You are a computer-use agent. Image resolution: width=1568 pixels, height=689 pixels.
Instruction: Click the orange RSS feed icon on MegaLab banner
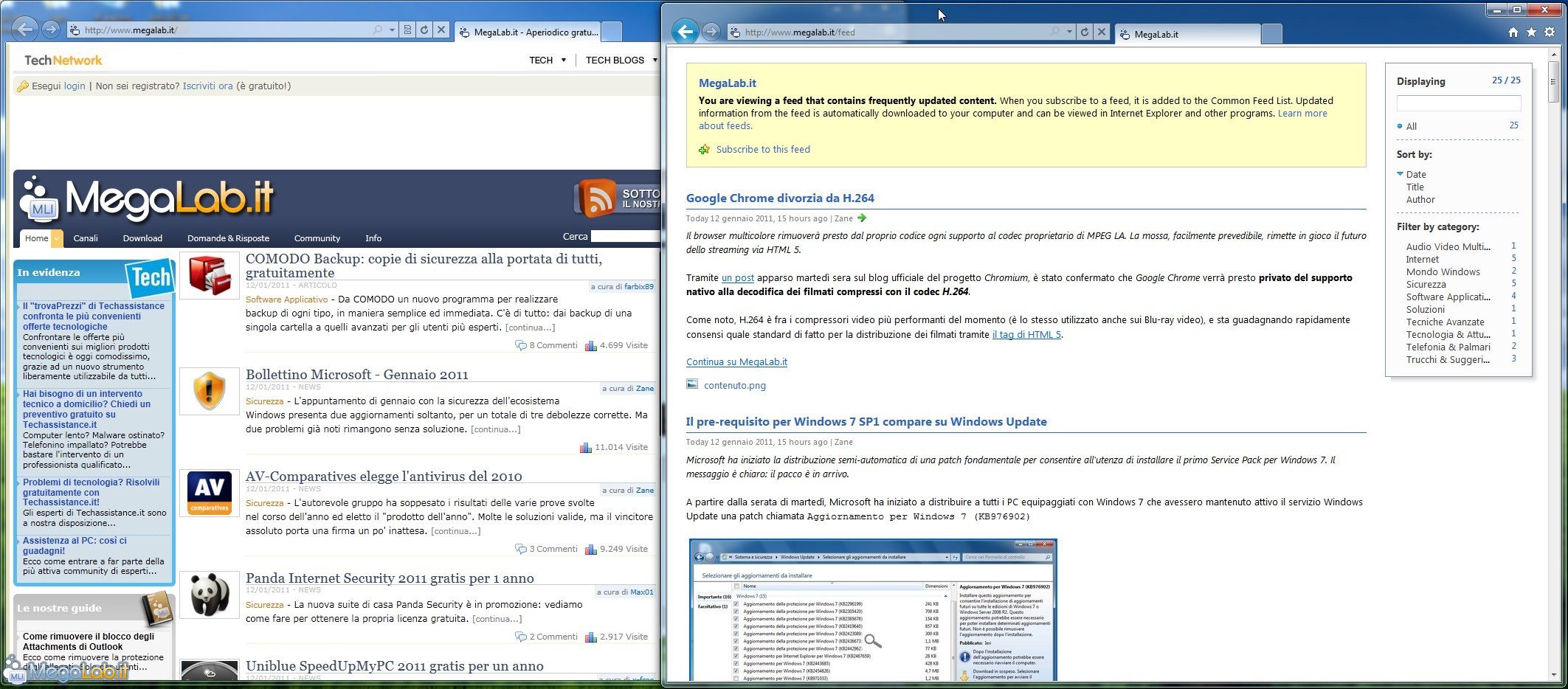click(x=596, y=198)
